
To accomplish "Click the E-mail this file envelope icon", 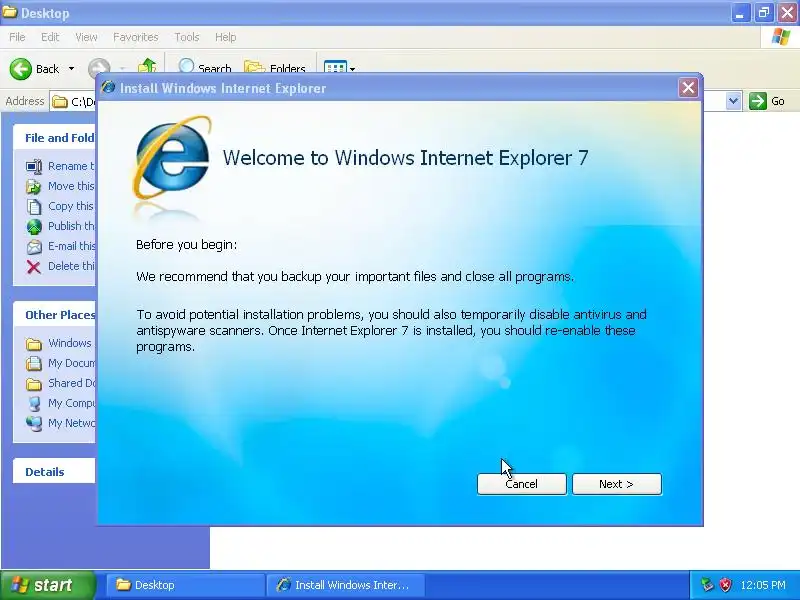I will [x=34, y=247].
